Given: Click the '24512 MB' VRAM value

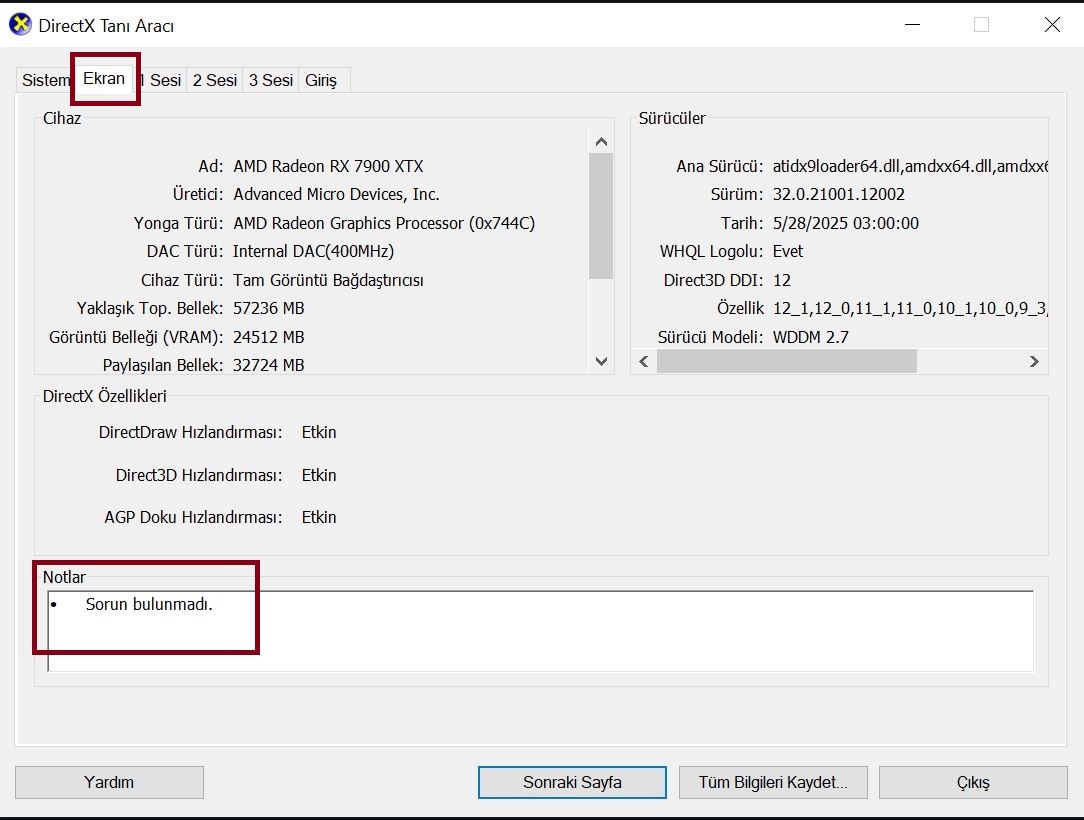Looking at the screenshot, I should point(269,337).
